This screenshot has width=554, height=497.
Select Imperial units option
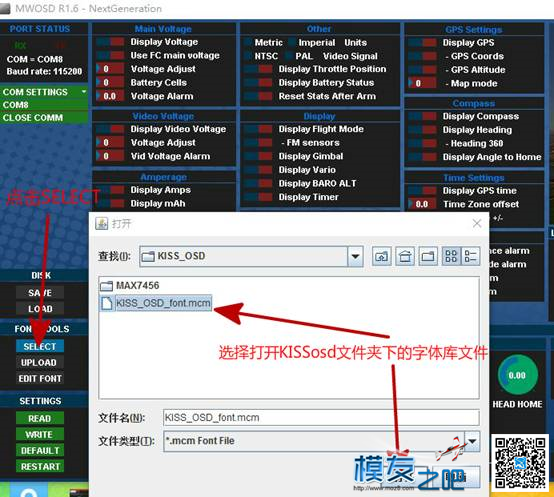pos(291,43)
